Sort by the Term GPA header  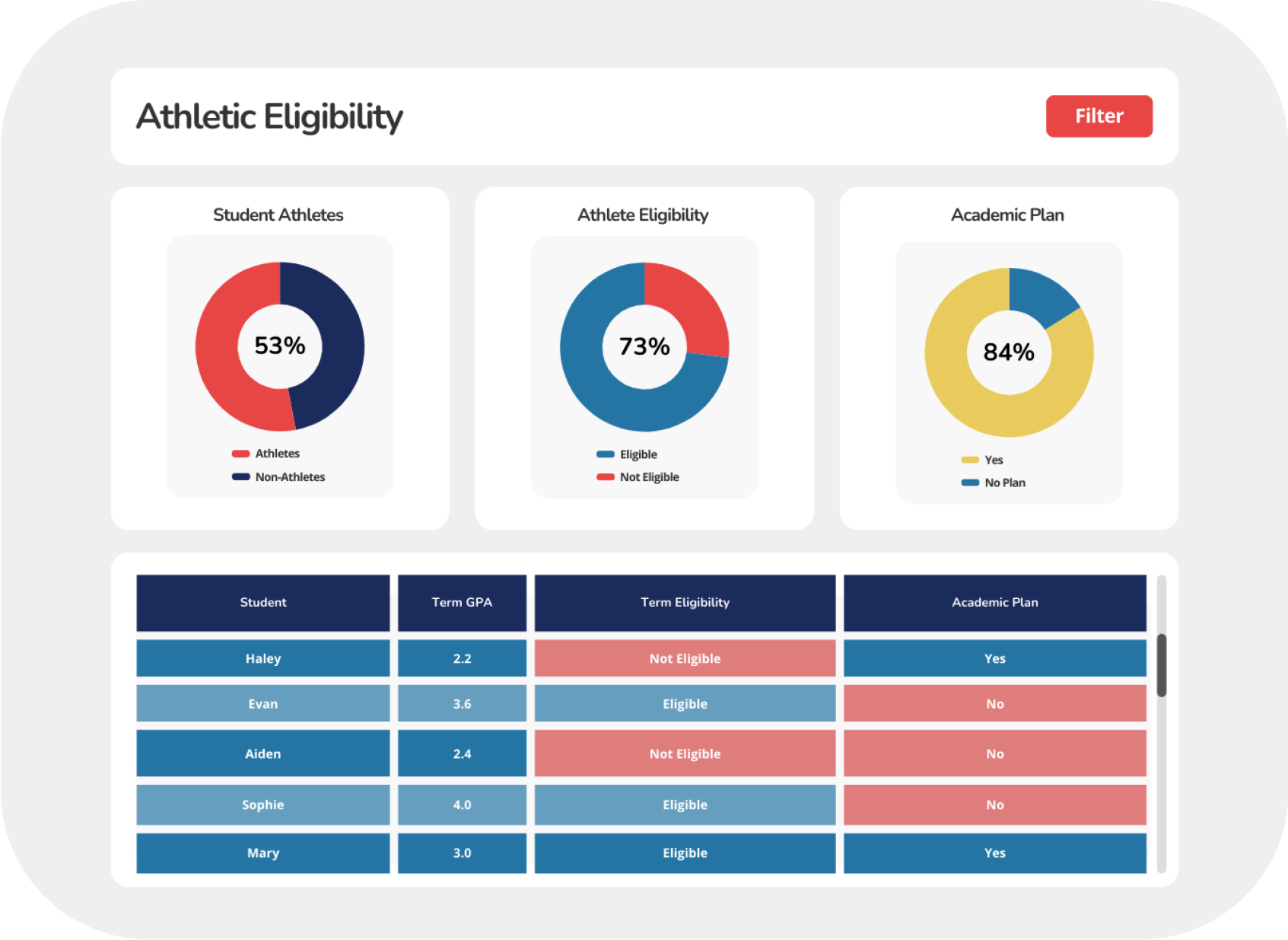pos(462,603)
